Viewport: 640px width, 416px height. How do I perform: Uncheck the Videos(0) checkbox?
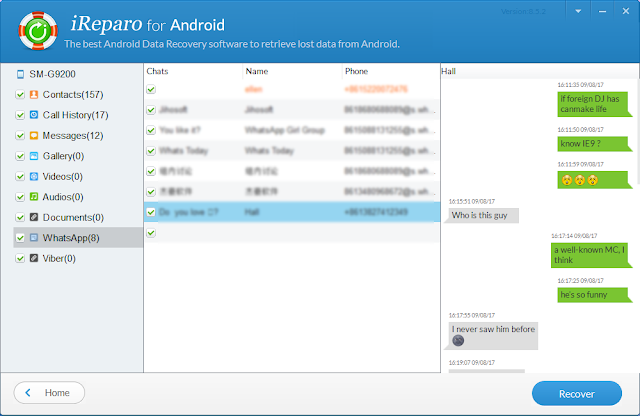(x=20, y=176)
